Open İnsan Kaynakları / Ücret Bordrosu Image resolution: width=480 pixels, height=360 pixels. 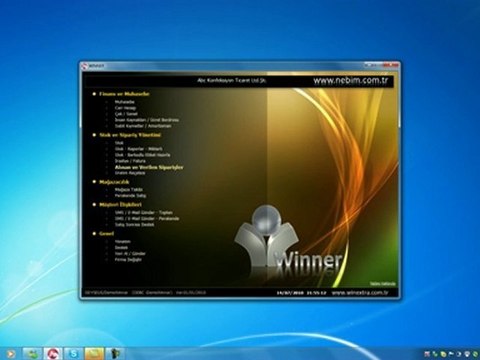click(x=147, y=120)
